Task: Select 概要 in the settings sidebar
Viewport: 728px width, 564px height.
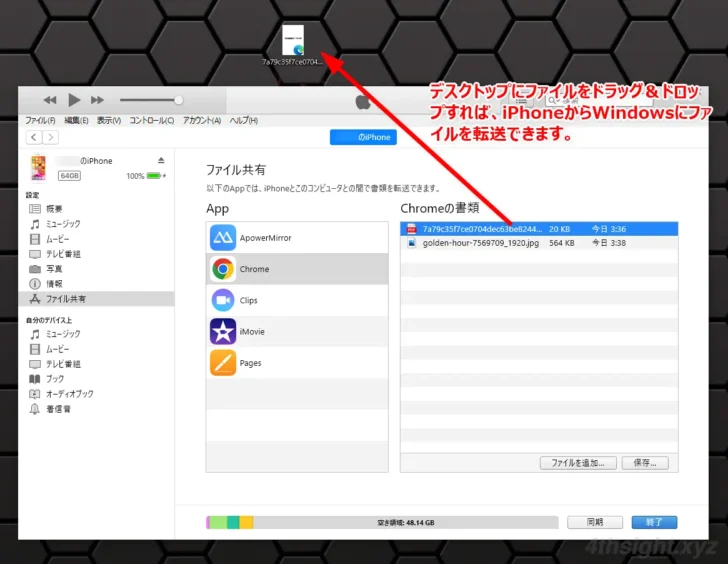Action: pos(54,209)
